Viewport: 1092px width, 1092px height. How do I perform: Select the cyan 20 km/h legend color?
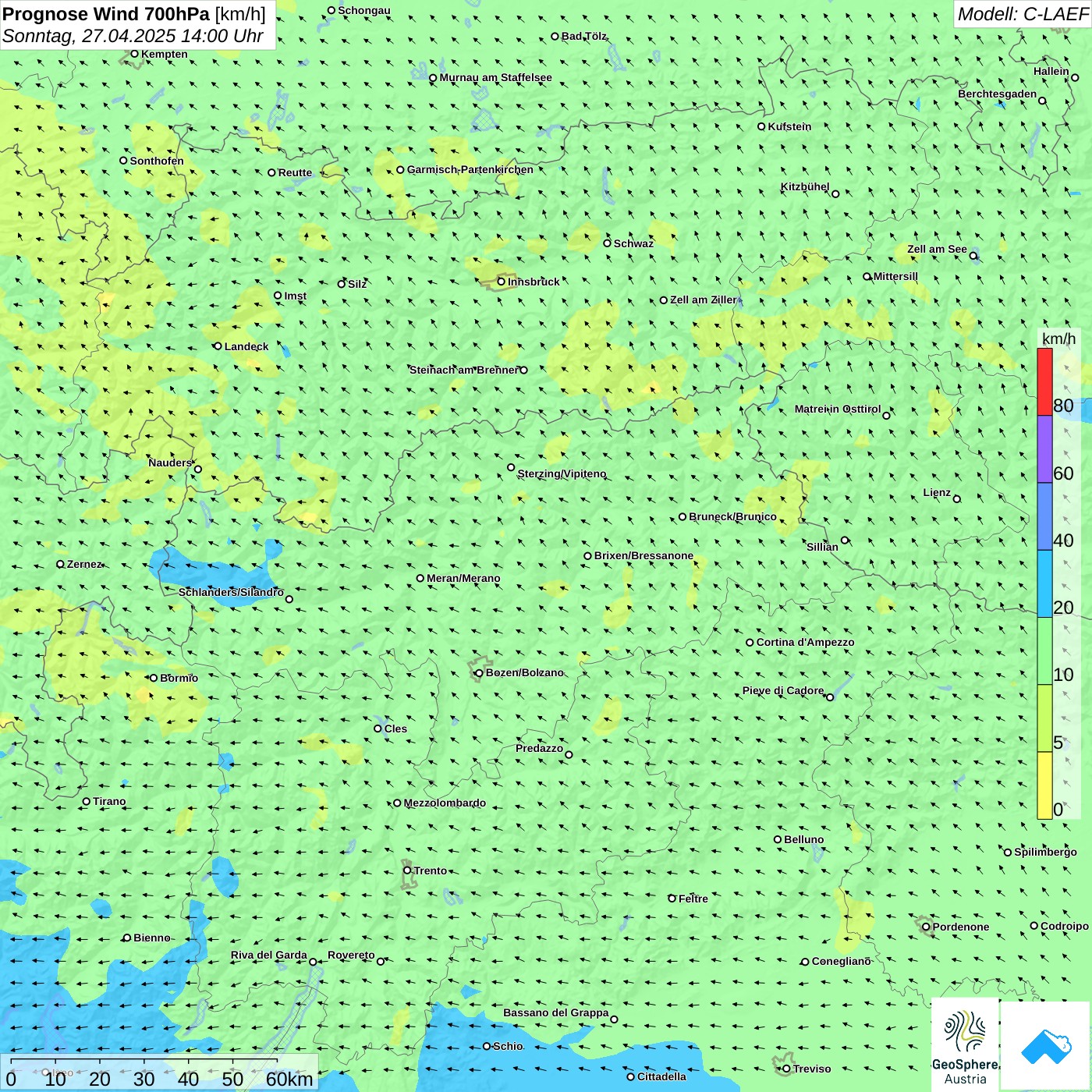click(x=1044, y=584)
